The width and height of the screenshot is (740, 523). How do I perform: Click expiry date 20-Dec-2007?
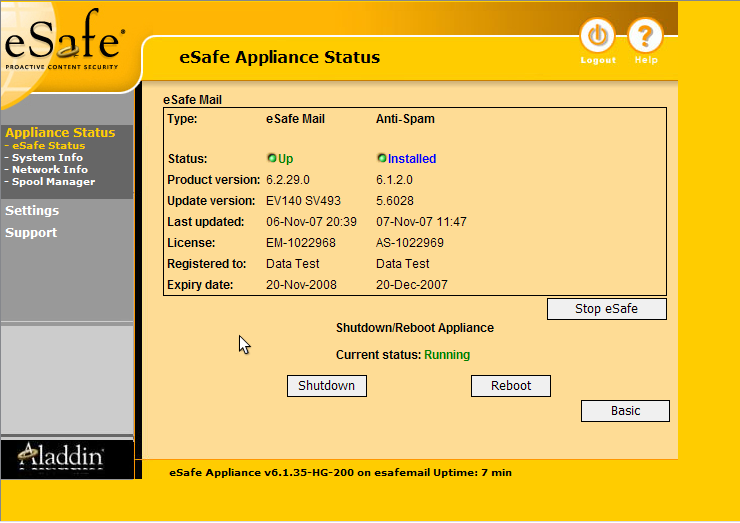pyautogui.click(x=412, y=285)
